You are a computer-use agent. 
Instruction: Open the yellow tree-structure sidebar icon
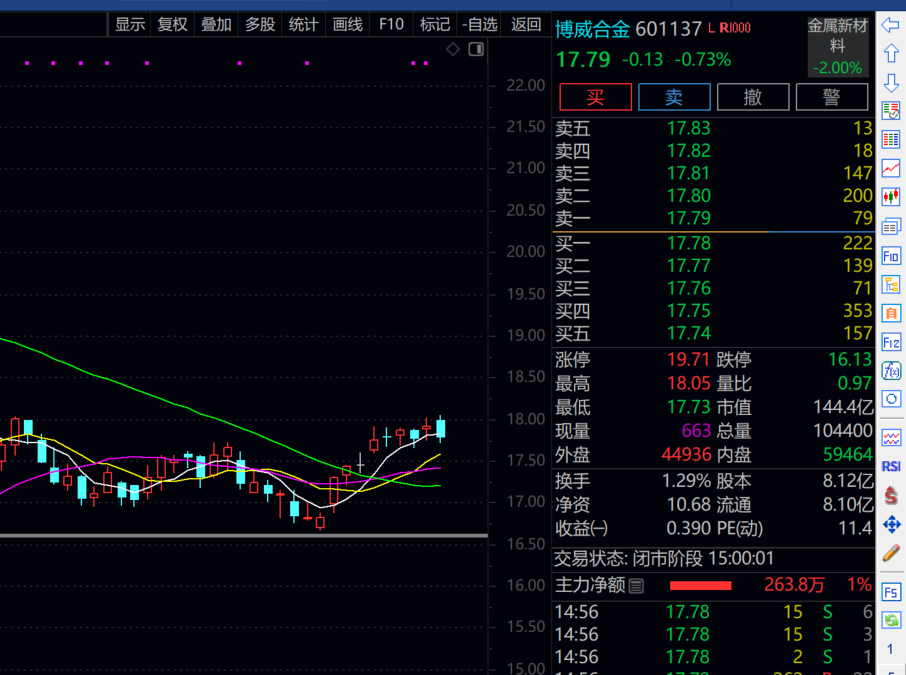[x=890, y=284]
